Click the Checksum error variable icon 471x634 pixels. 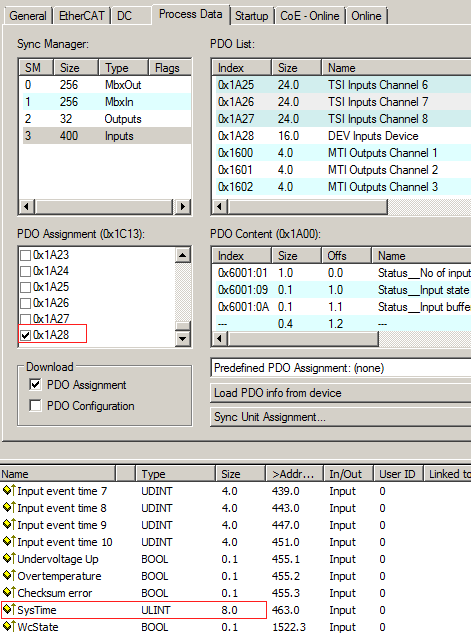[x=9, y=593]
